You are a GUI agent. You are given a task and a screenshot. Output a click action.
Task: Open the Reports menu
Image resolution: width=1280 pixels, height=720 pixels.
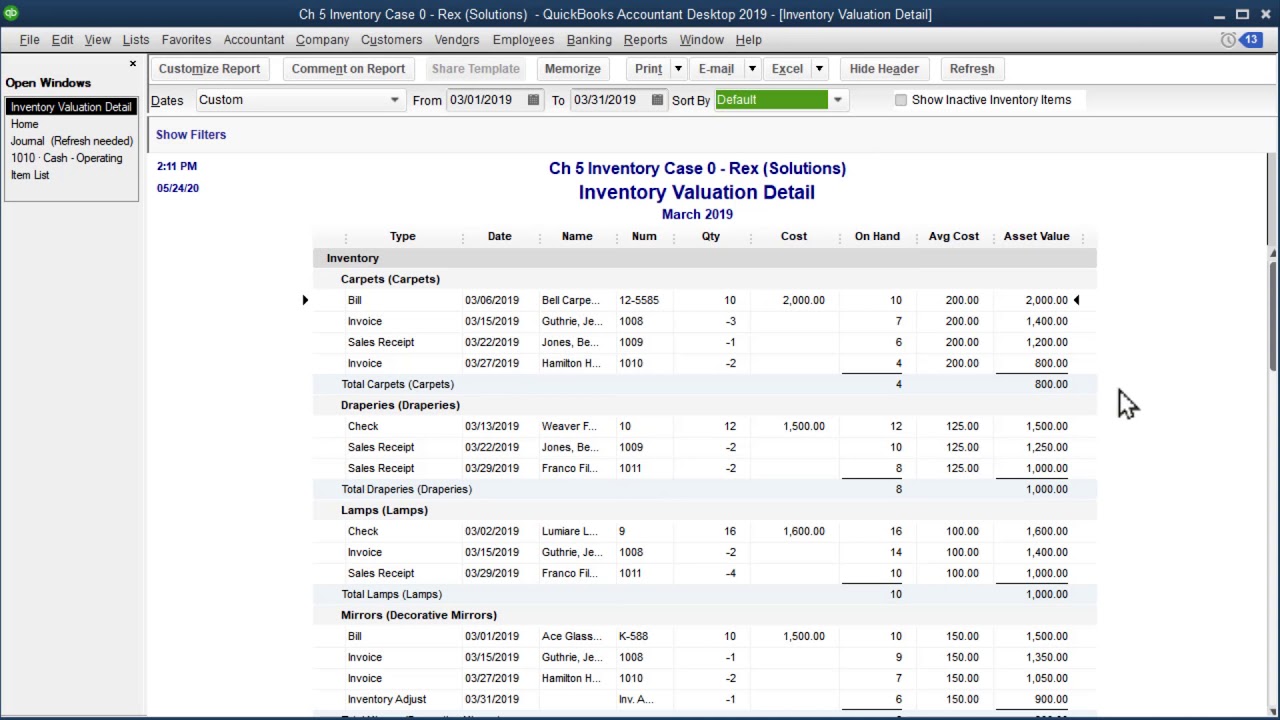645,40
